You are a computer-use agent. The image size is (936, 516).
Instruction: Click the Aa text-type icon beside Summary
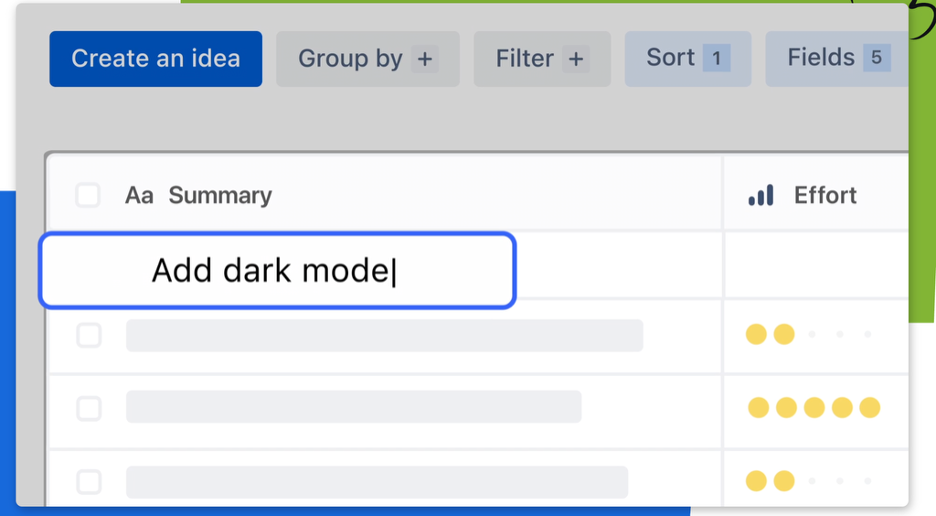[x=139, y=195]
